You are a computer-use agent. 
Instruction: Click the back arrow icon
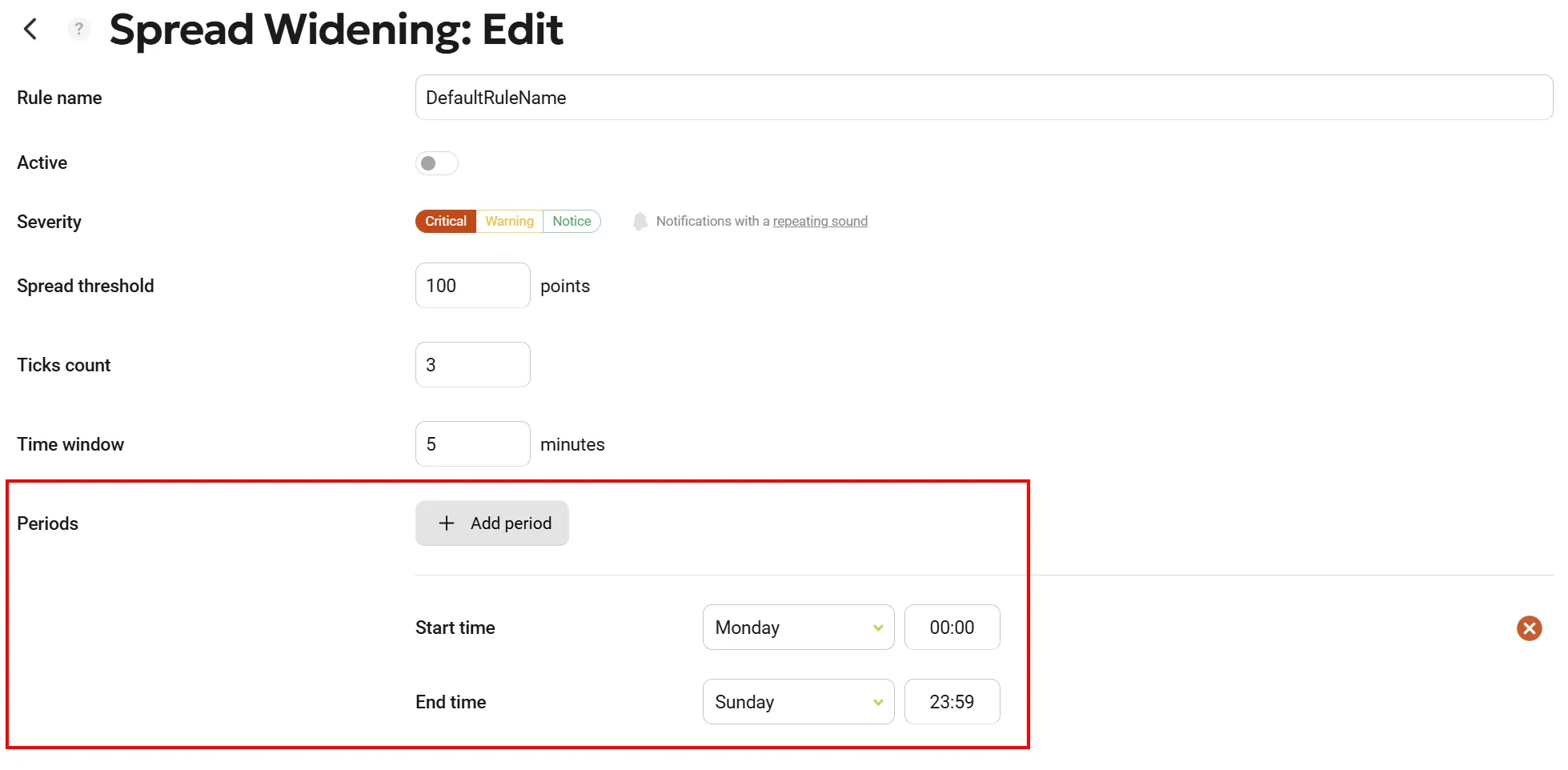click(x=30, y=30)
